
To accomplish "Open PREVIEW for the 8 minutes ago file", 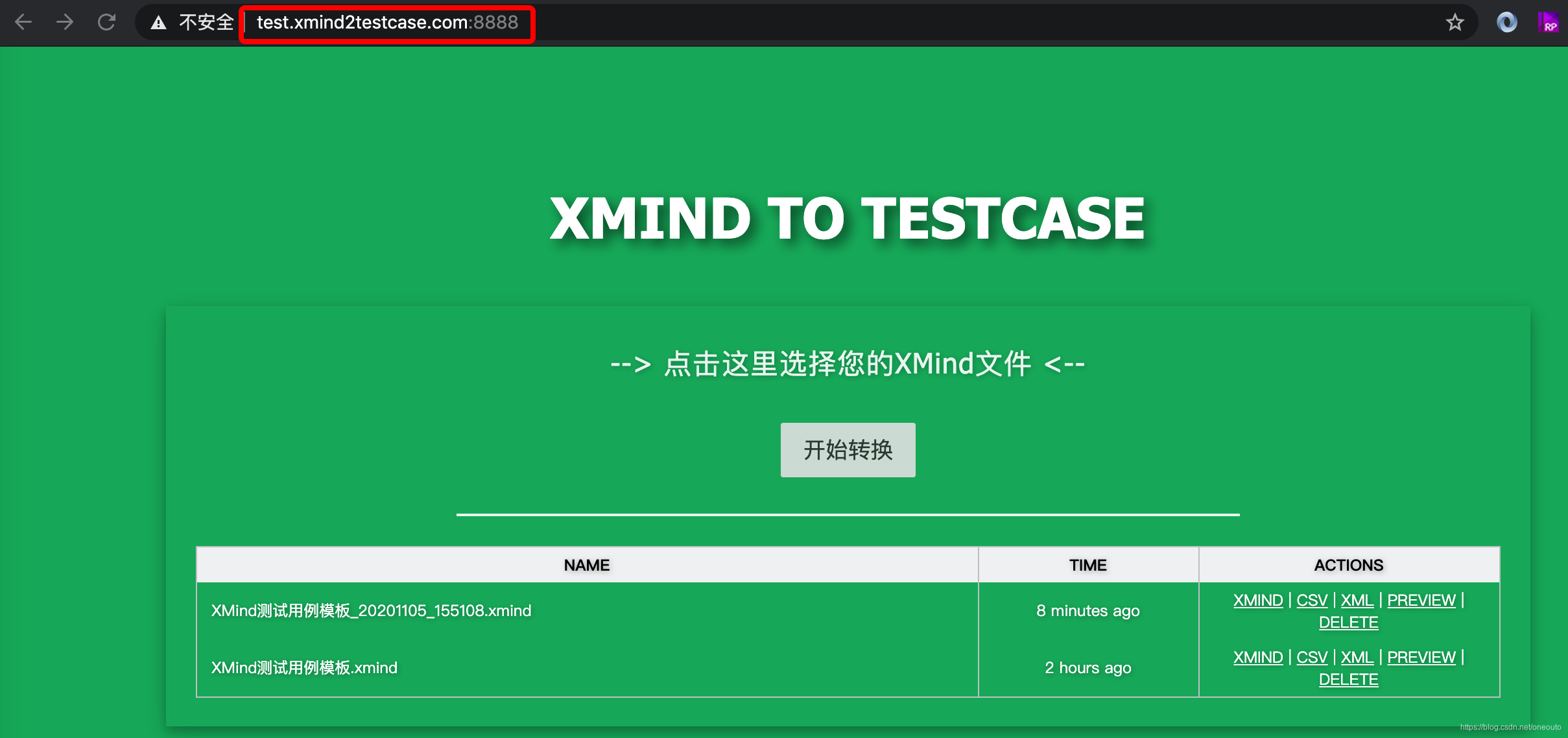I will point(1421,601).
